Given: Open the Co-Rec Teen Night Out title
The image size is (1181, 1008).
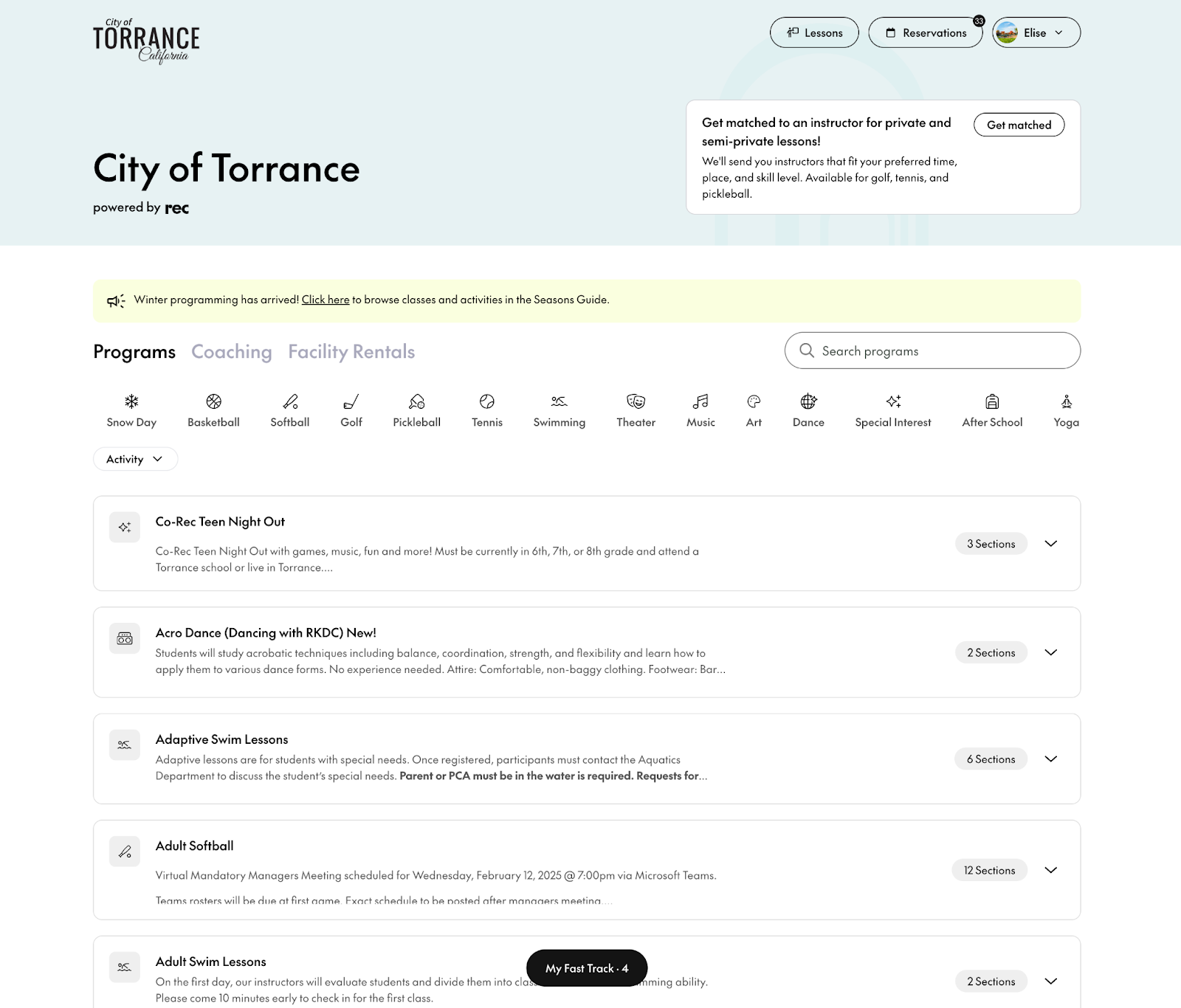Looking at the screenshot, I should [220, 522].
